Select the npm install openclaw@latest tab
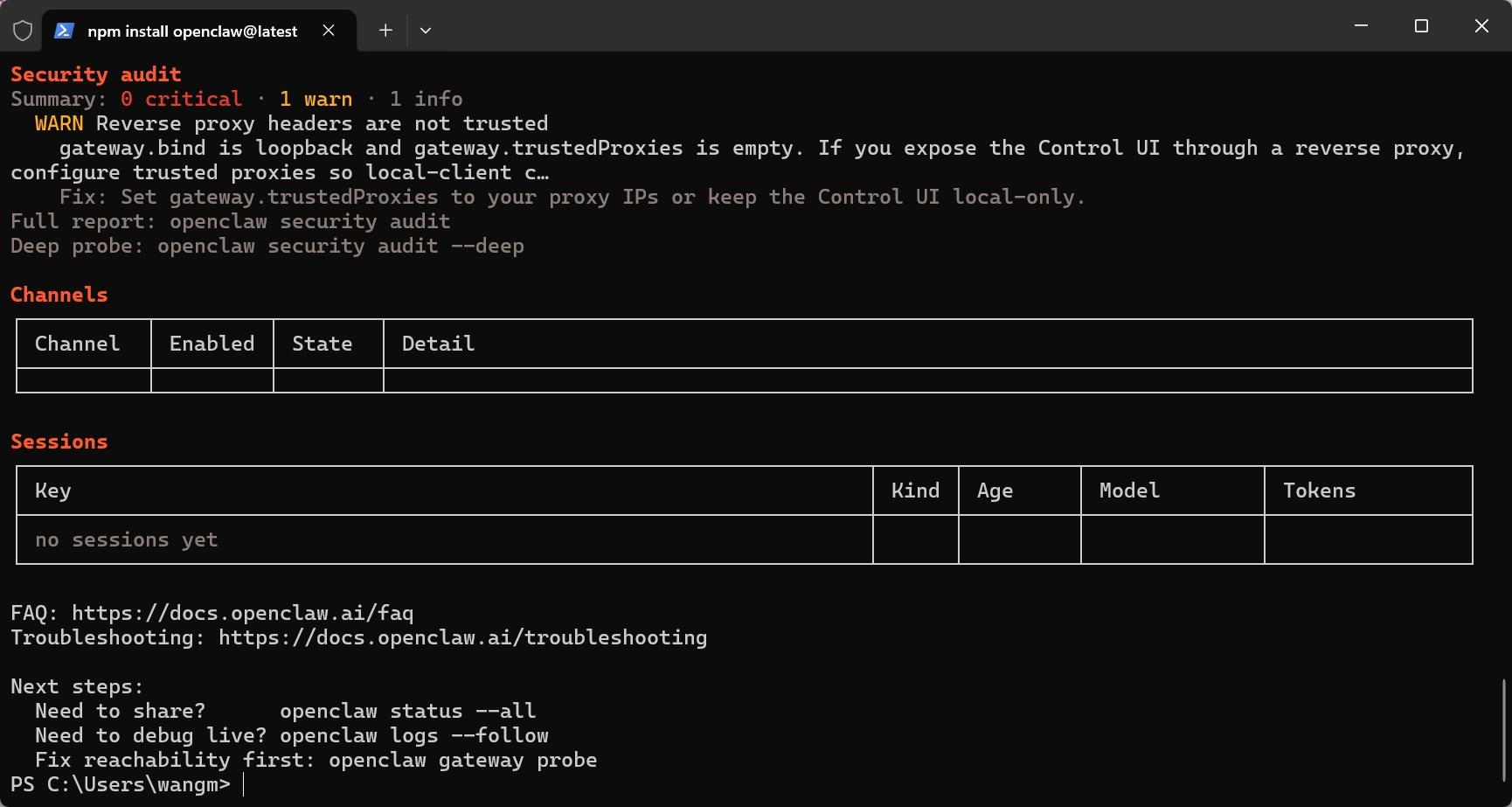The height and width of the screenshot is (807, 1512). (x=192, y=31)
